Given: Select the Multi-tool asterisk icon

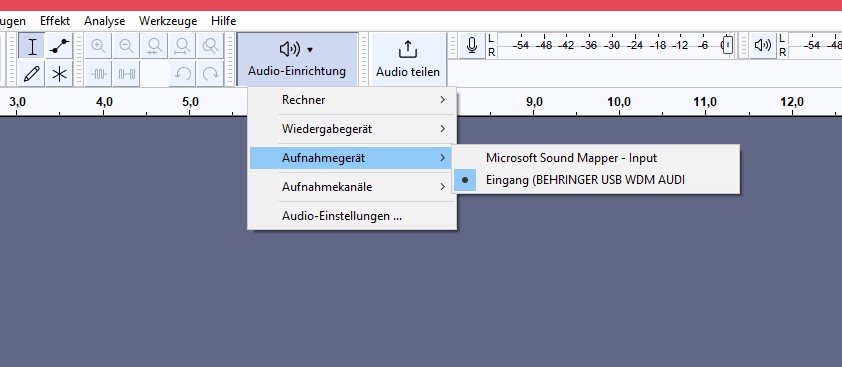Looking at the screenshot, I should click(59, 74).
